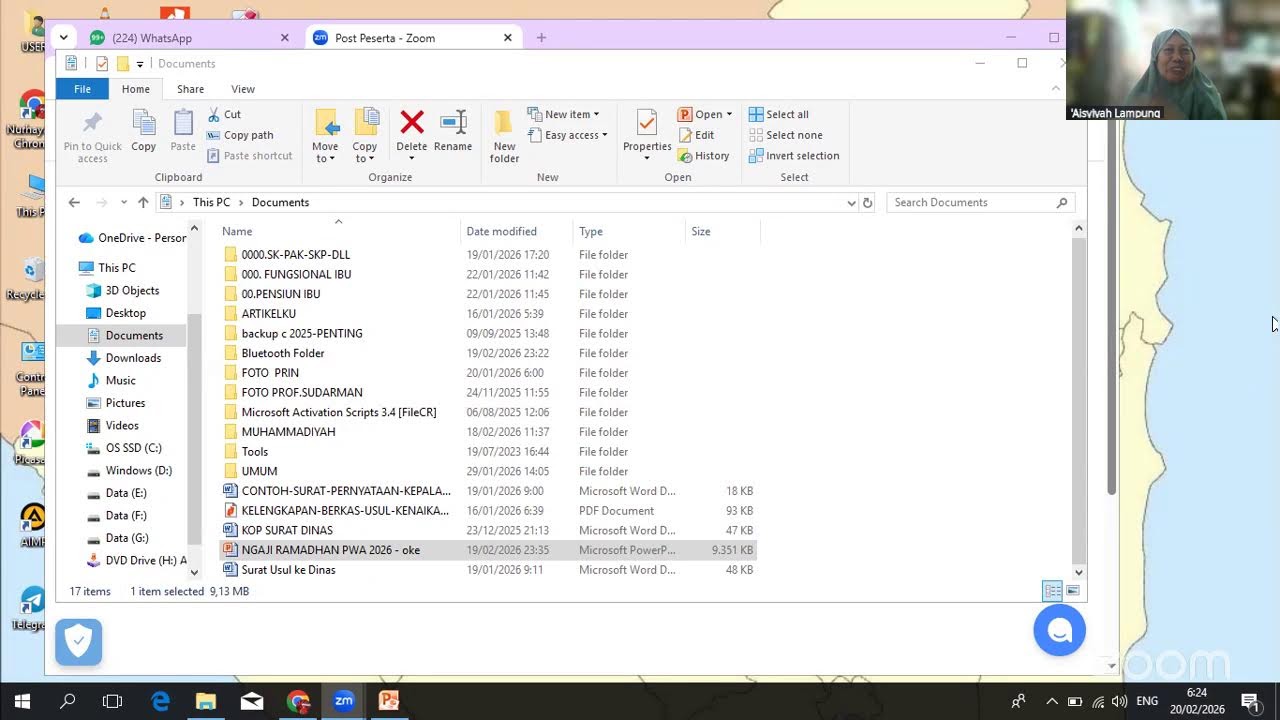Go up one folder level arrow
Screen dimensions: 1280x720
pyautogui.click(x=143, y=202)
